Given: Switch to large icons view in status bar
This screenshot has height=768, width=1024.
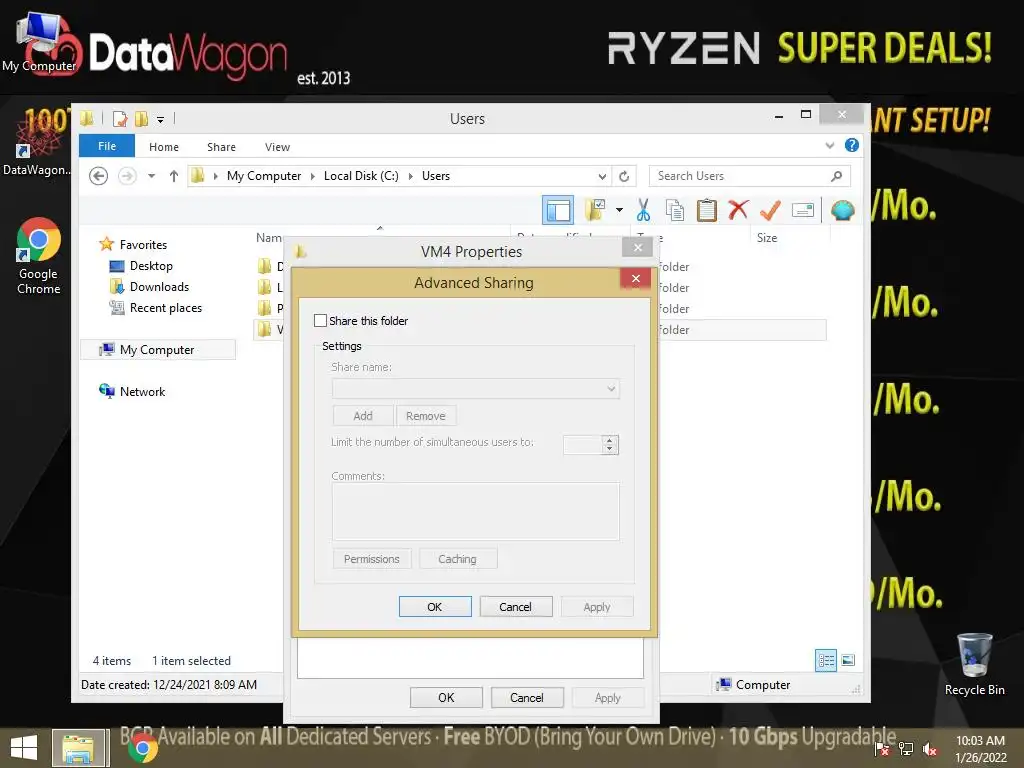Looking at the screenshot, I should click(848, 660).
